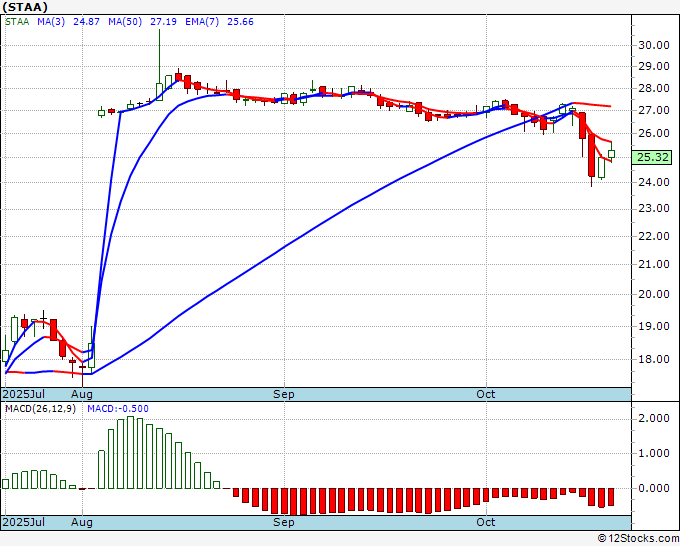Screen dimensions: 680x546
Task: Click 2025Jul on price chart time axis
Action: point(24,394)
